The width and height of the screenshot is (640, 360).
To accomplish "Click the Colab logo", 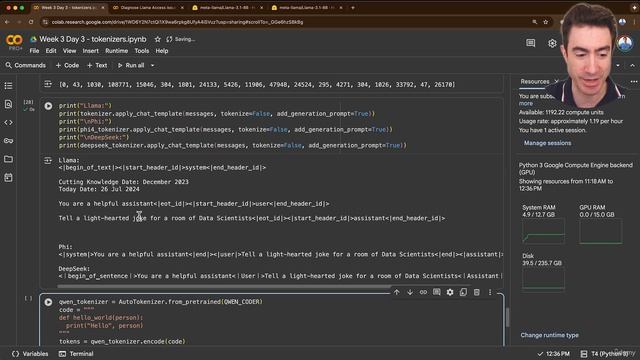I will 14,40.
